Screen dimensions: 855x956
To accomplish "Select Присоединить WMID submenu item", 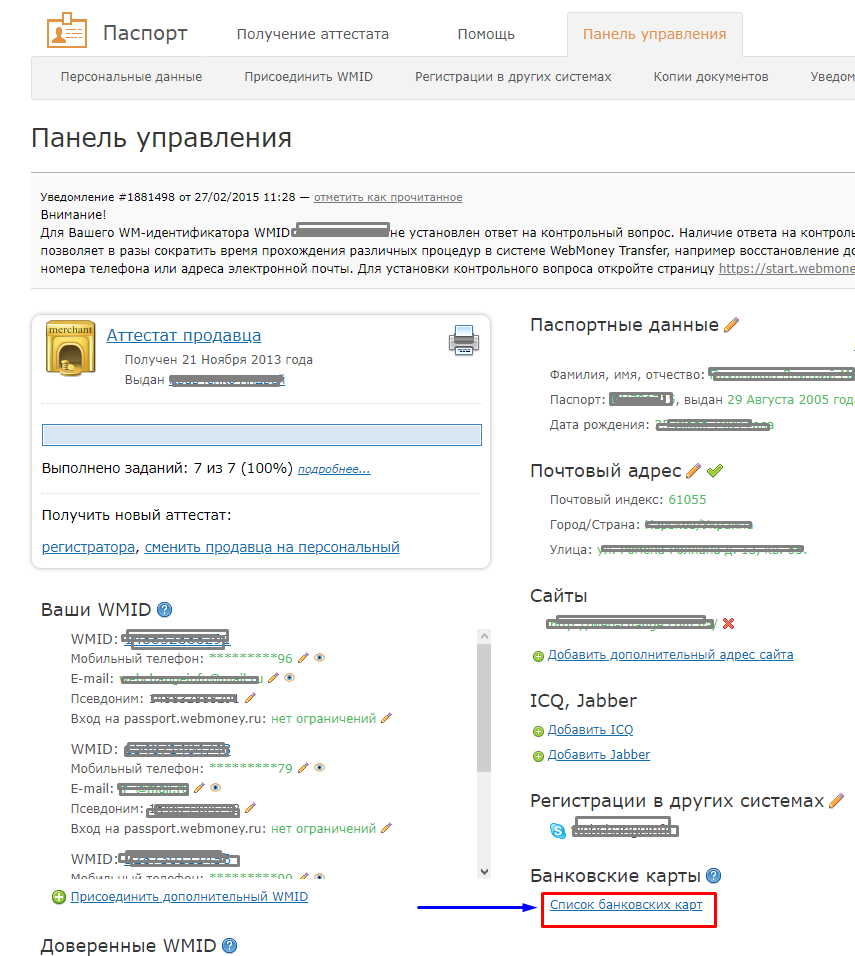I will click(309, 77).
